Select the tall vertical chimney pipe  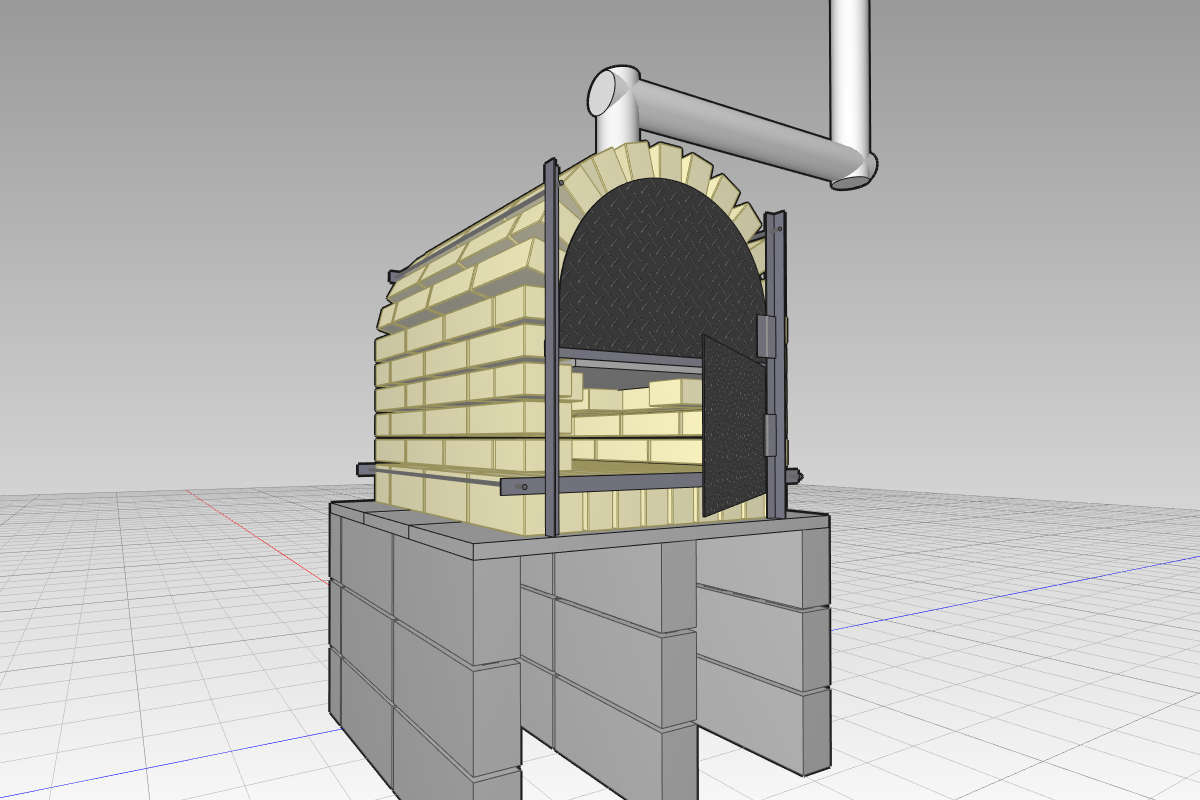849,75
